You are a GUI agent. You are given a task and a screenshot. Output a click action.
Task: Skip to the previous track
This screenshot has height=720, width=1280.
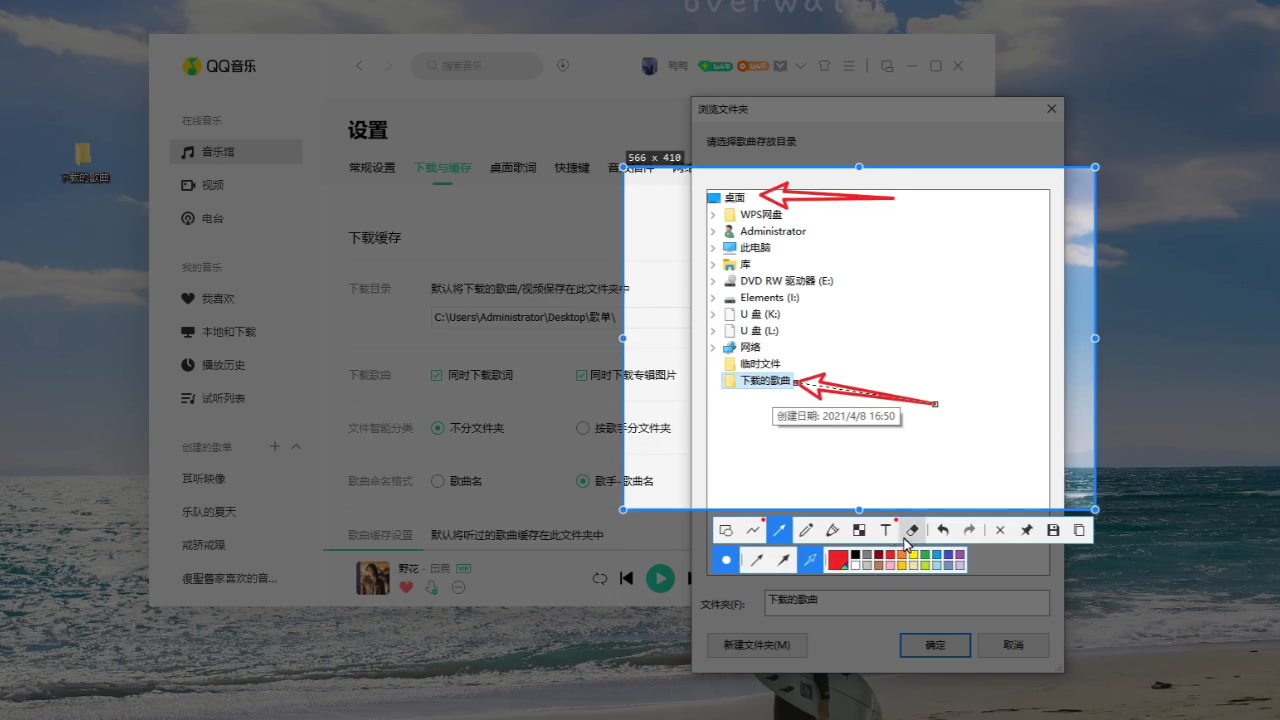[x=627, y=578]
